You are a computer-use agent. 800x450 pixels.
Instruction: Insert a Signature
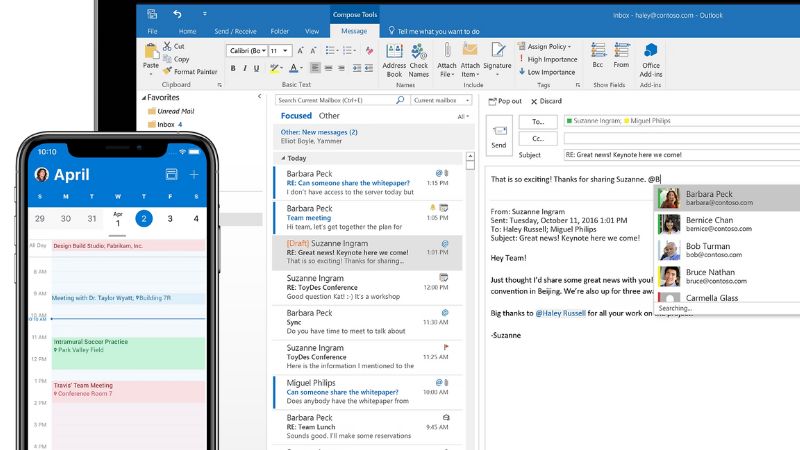[x=497, y=60]
